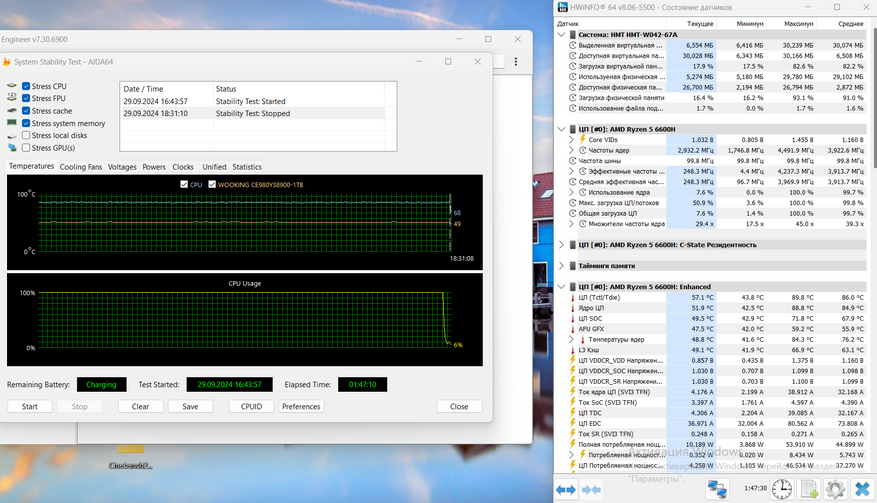Click the chip icon beside Stress cache
The width and height of the screenshot is (877, 503).
12,111
